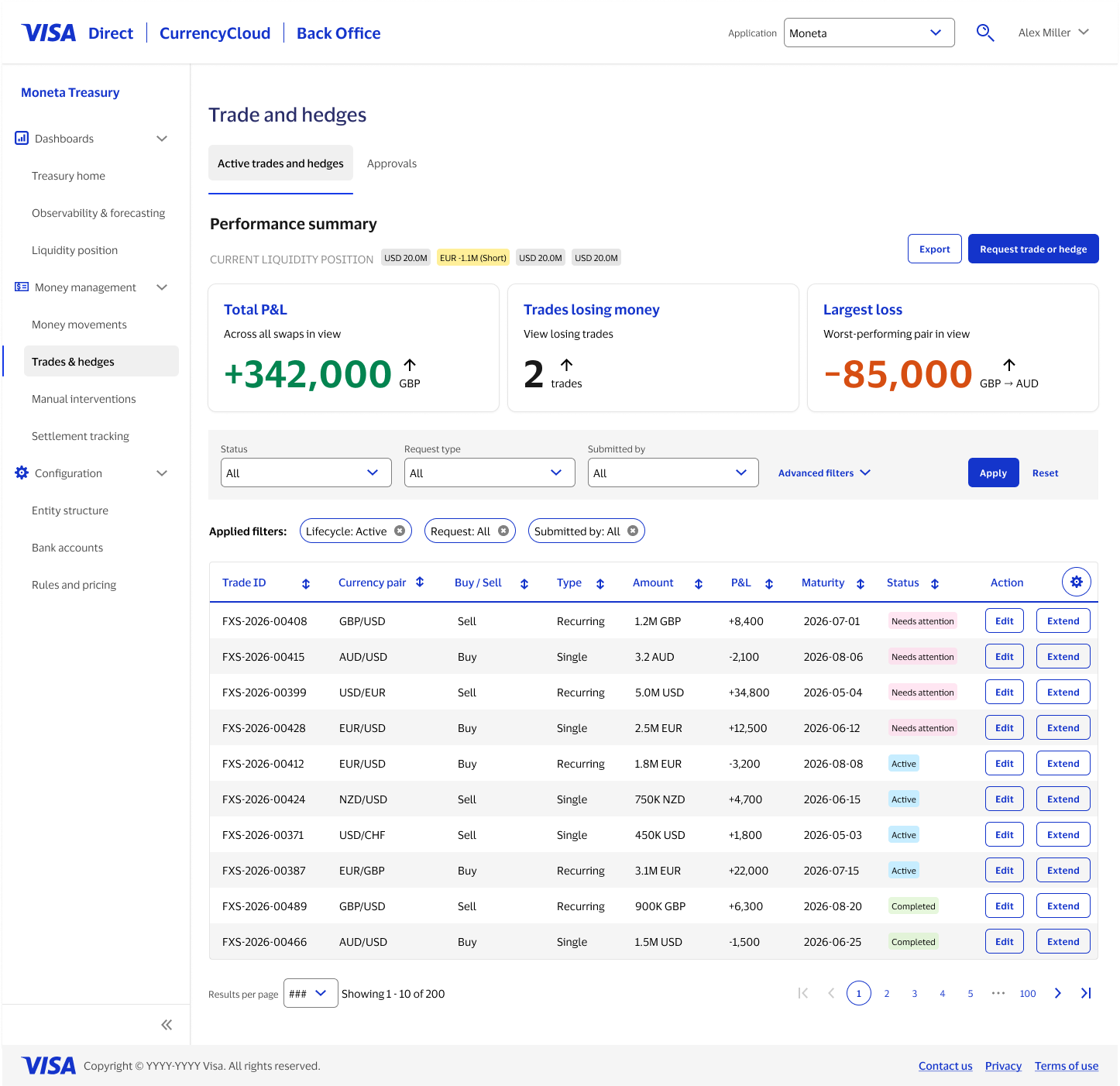Open Bank accounts in sidebar

[67, 548]
